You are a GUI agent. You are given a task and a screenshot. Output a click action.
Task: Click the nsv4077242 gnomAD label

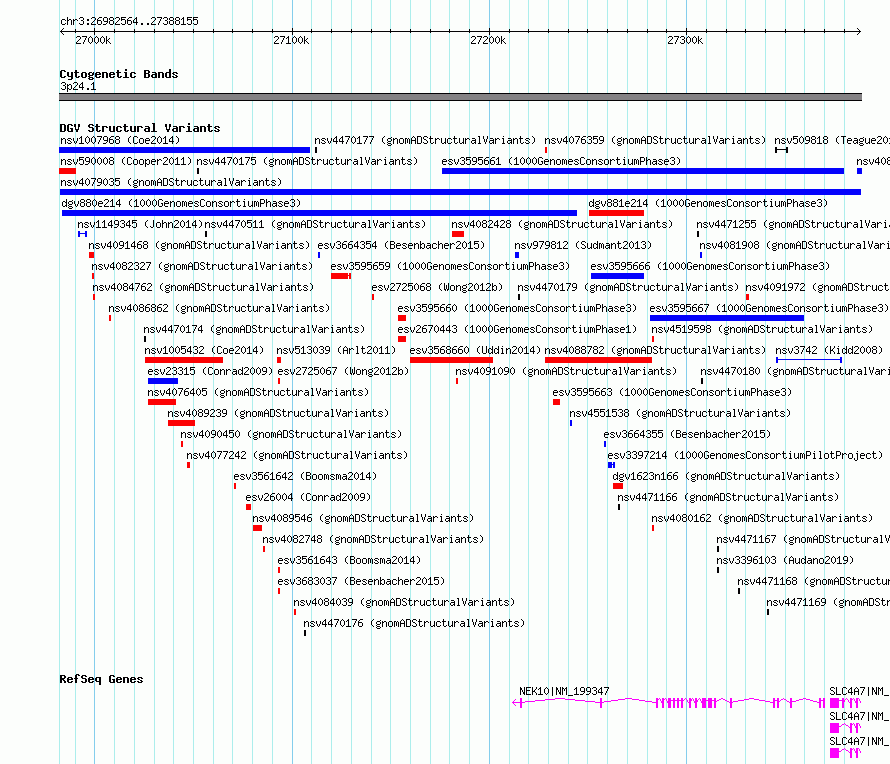pyautogui.click(x=297, y=455)
